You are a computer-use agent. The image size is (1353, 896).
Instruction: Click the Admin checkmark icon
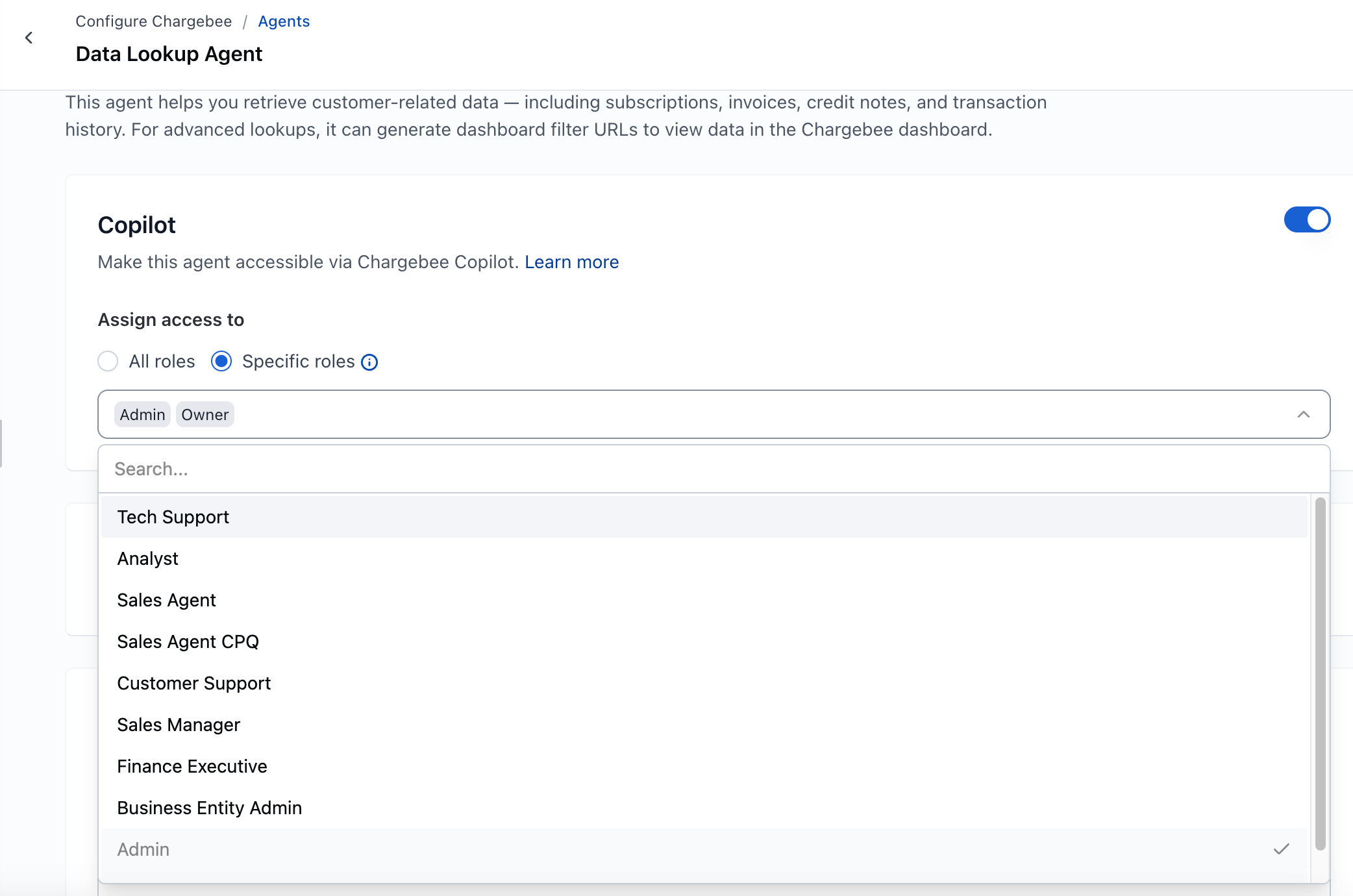click(x=1281, y=849)
